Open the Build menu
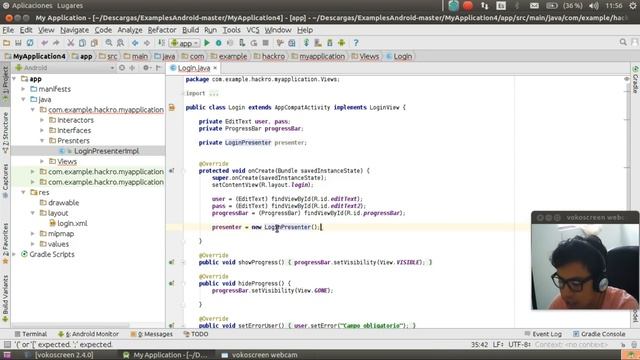Viewport: 640px width, 360px height. click(191, 30)
